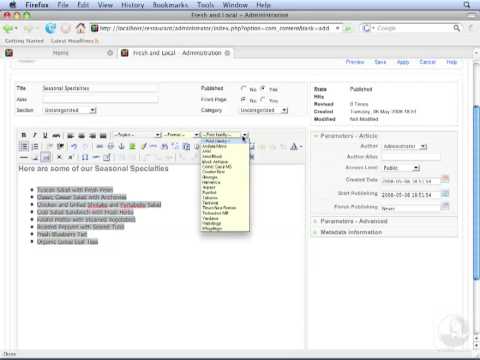
Task: Click the Cancel toolbar button
Action: 427,62
